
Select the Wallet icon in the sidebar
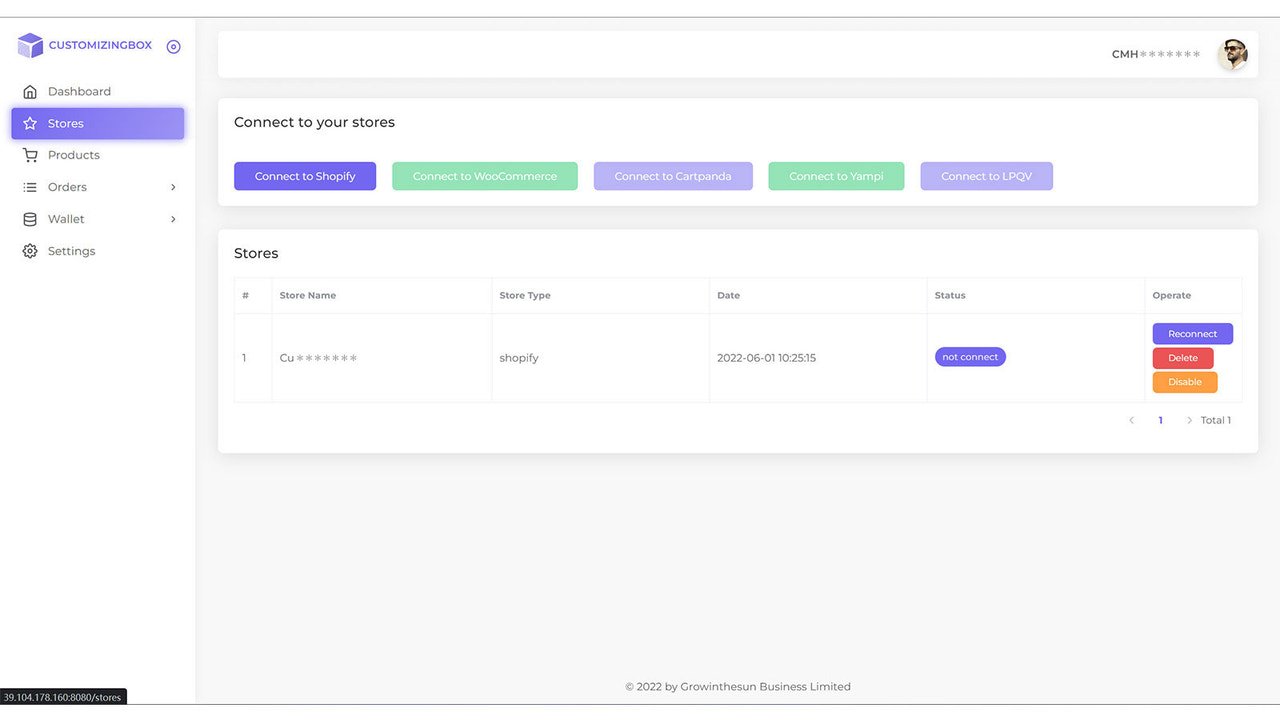coord(30,219)
